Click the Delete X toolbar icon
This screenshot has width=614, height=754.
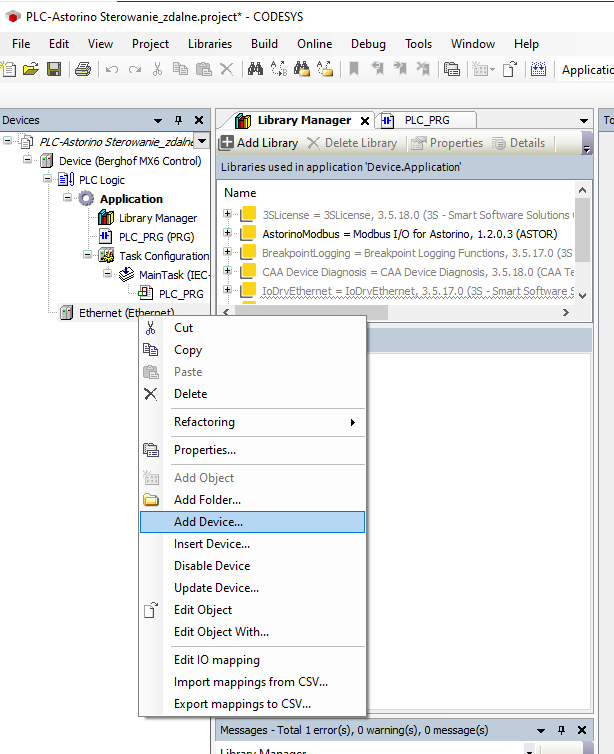pos(226,70)
